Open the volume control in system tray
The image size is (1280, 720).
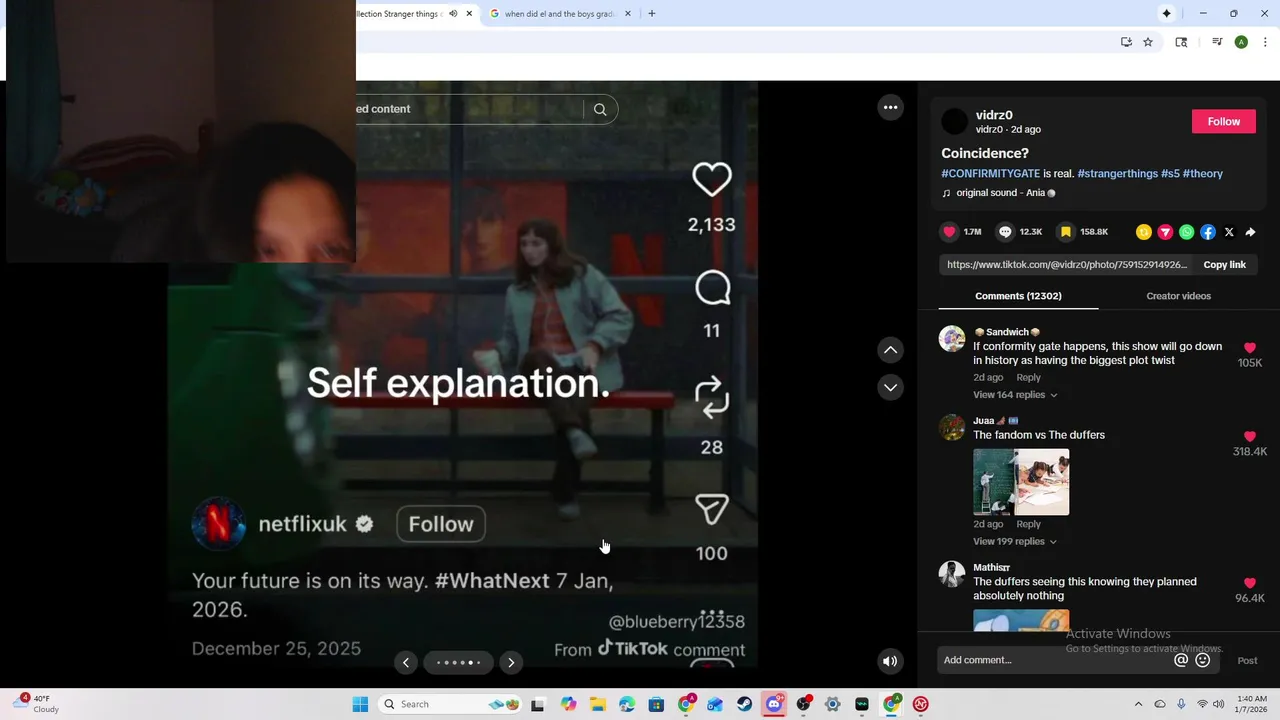tap(1219, 704)
